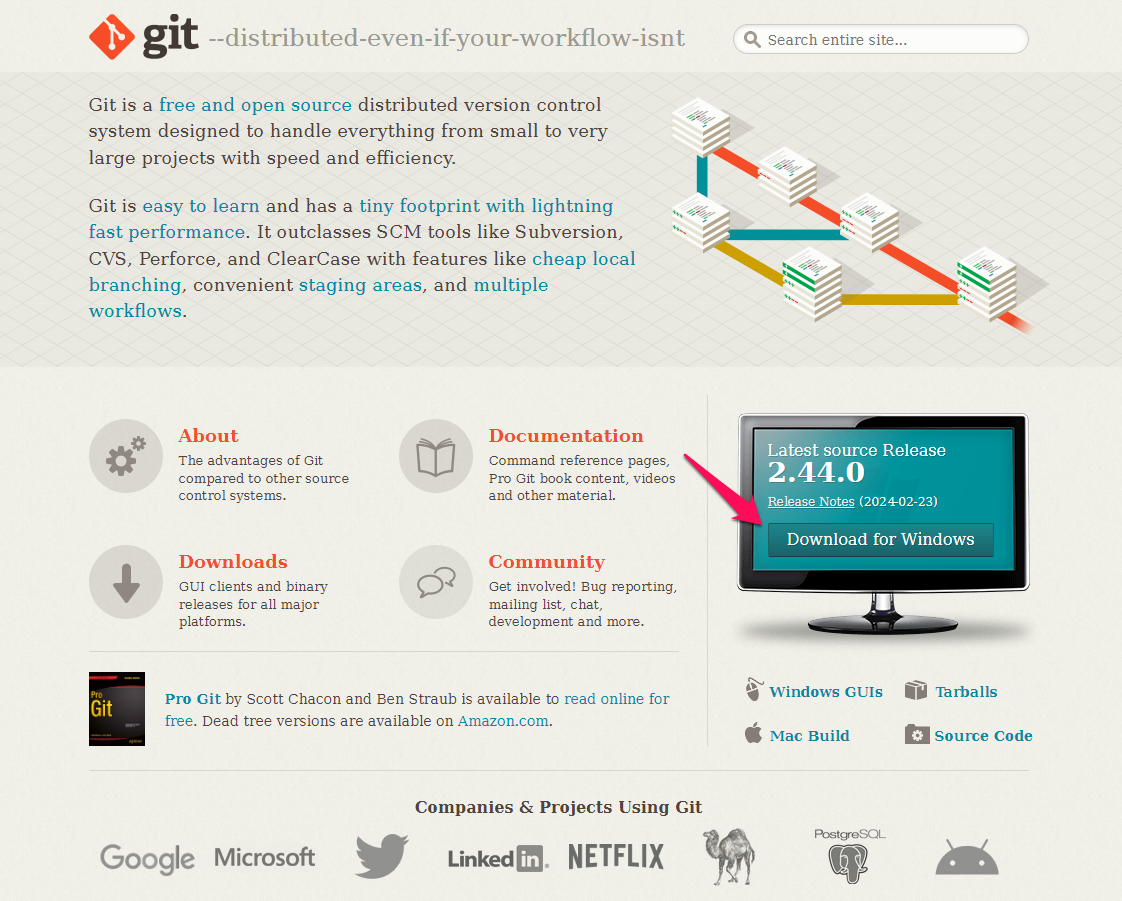Focus the Search entire site field
The width and height of the screenshot is (1122, 901).
click(x=881, y=39)
